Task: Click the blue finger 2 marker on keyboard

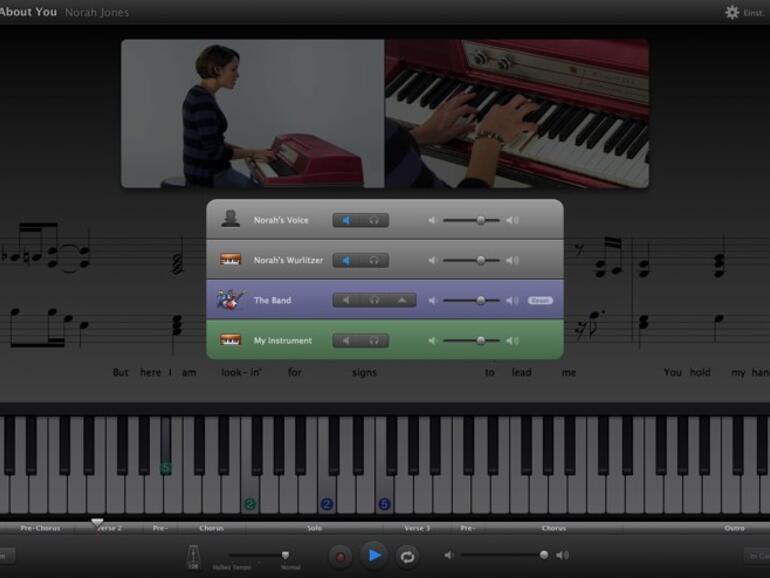Action: coord(327,504)
